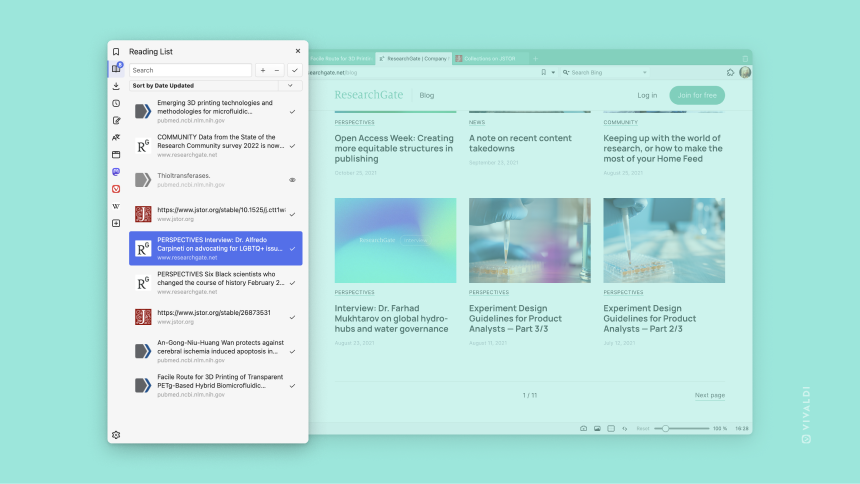This screenshot has width=860, height=484.
Task: Open Thioltransferases reading list entry
Action: (x=216, y=180)
